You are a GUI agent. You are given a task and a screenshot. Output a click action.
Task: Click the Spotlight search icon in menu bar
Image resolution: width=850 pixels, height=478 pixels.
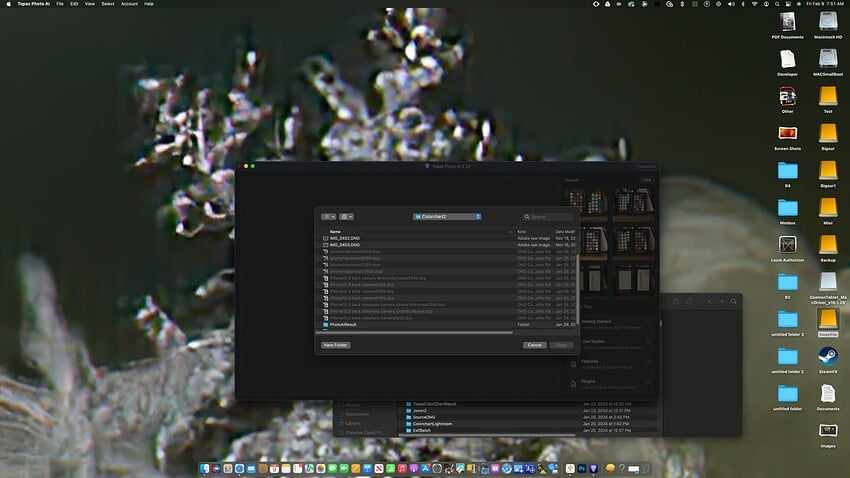[x=777, y=4]
